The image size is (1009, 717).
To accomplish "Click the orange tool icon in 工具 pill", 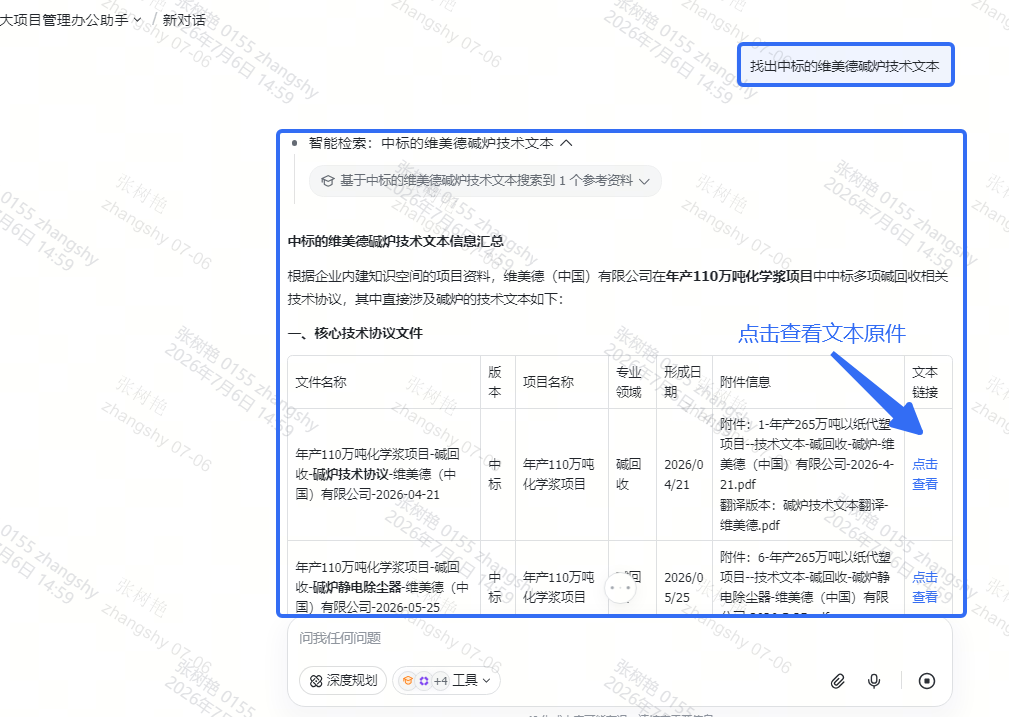I will [x=407, y=680].
